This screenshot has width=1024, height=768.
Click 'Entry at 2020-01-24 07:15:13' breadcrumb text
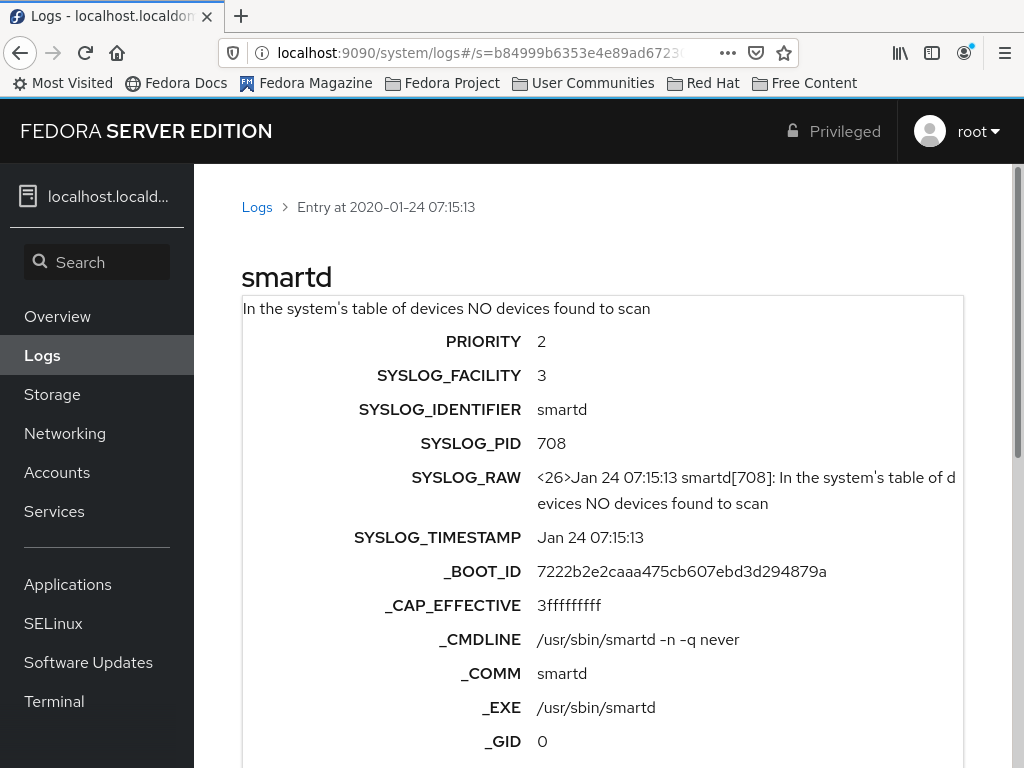[386, 207]
